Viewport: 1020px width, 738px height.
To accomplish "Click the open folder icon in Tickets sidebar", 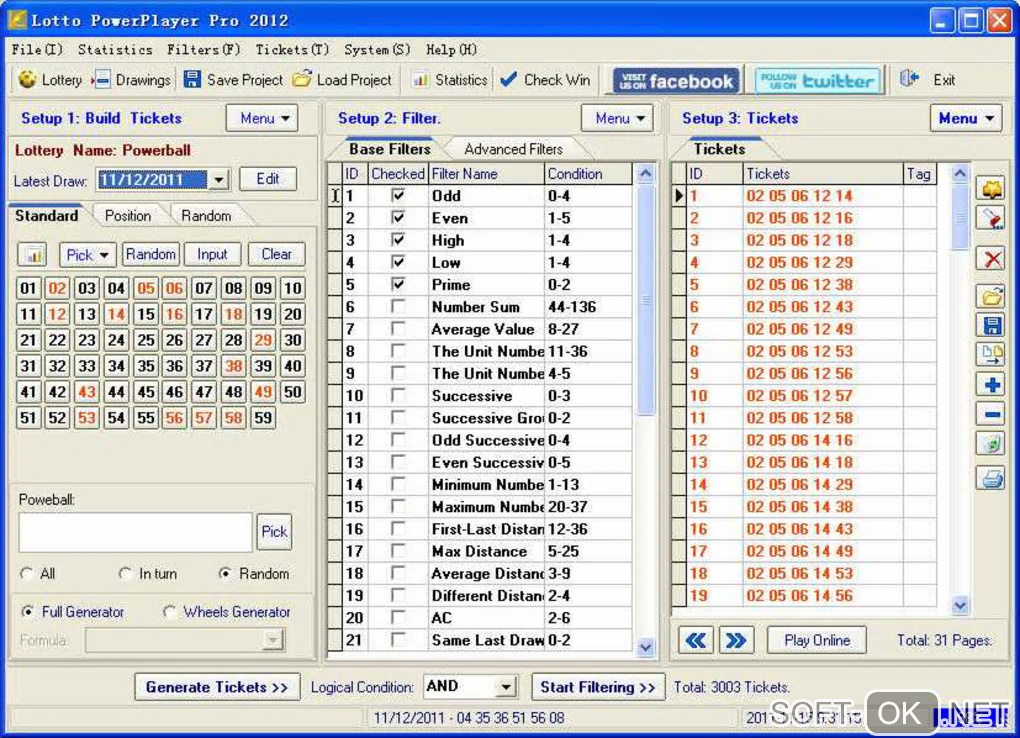I will (x=991, y=297).
